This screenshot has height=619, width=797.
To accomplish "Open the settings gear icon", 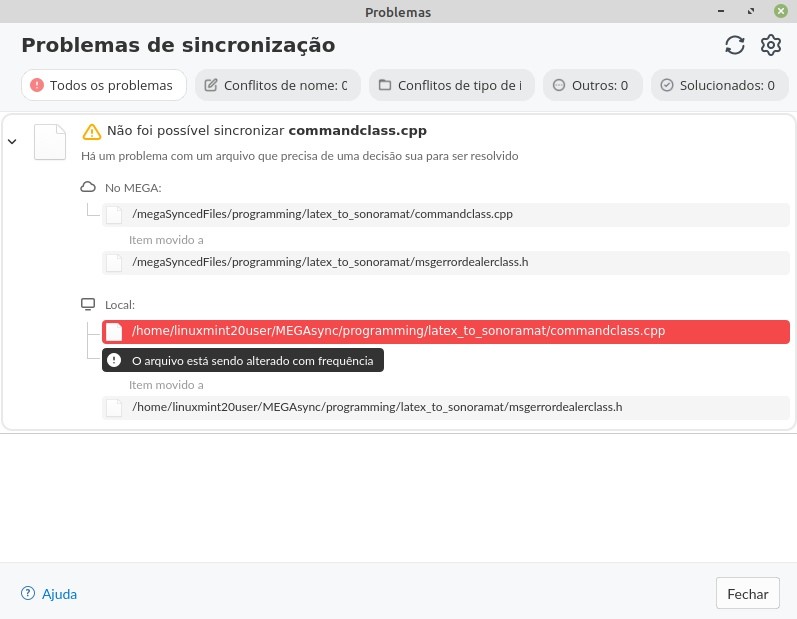I will tap(771, 45).
